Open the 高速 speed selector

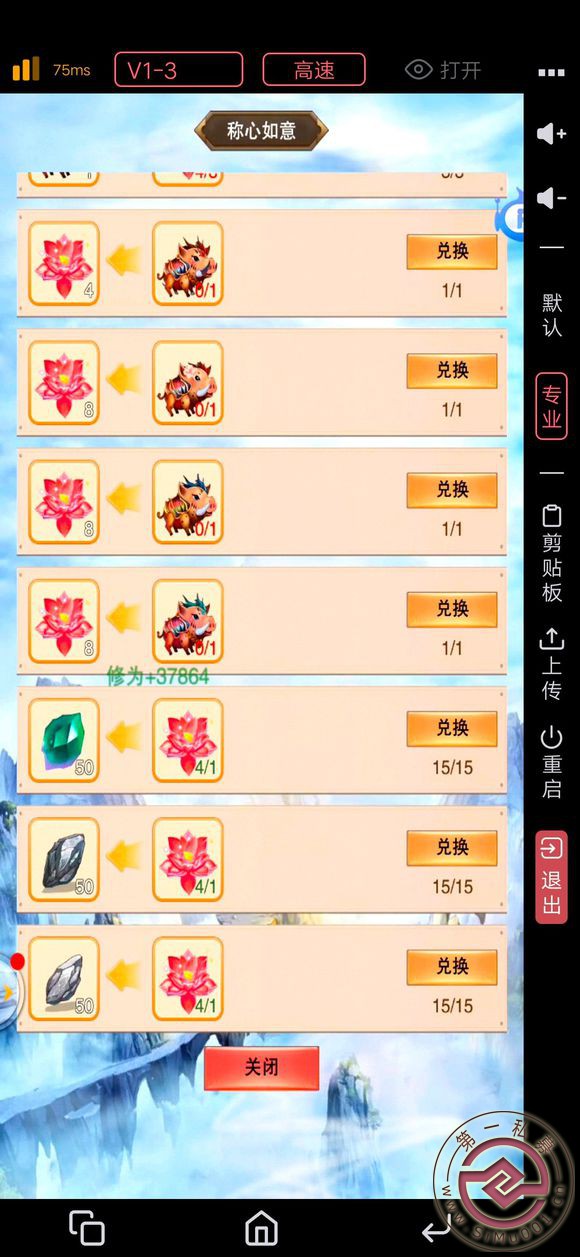tap(314, 70)
